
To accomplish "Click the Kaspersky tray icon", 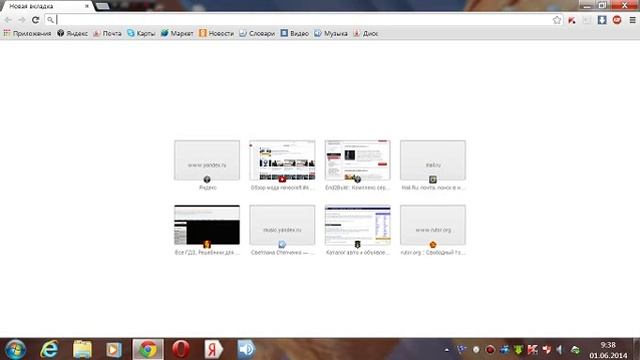I will pyautogui.click(x=532, y=350).
